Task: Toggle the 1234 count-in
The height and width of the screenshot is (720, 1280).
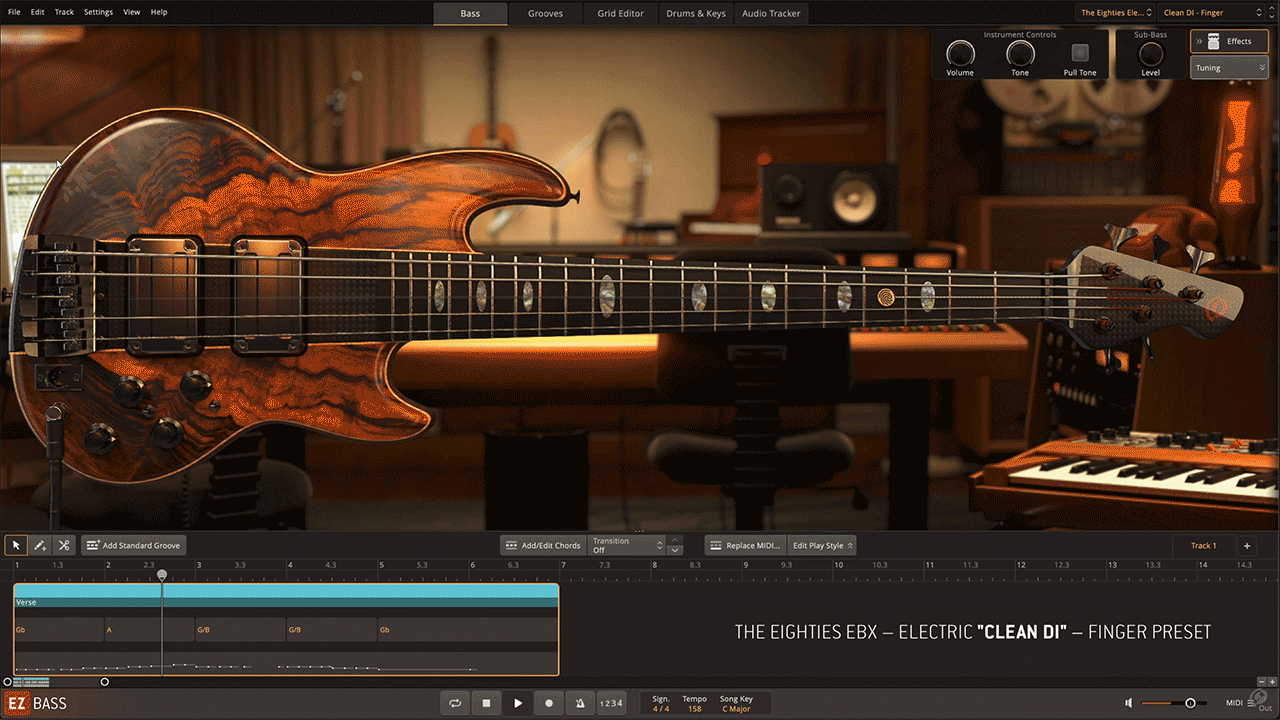Action: [x=611, y=703]
